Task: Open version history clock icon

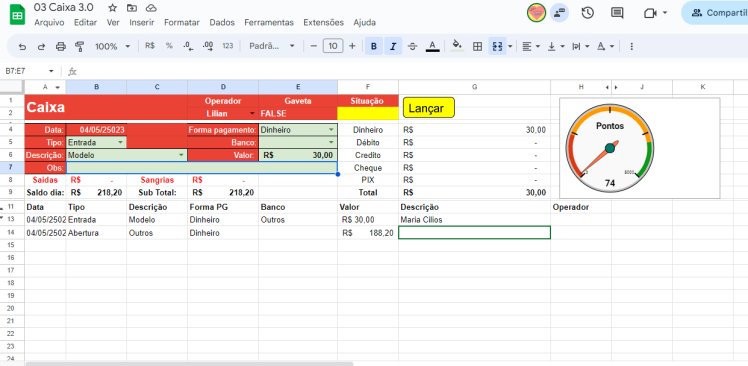Action: [x=587, y=13]
